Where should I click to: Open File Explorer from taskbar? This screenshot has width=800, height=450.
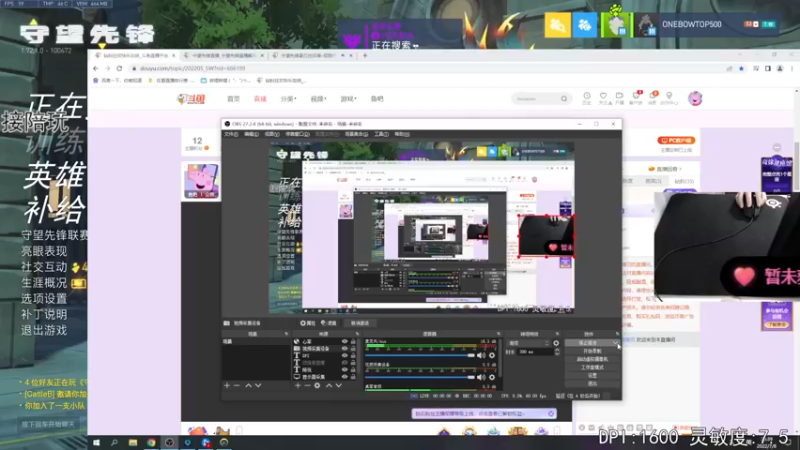pyautogui.click(x=133, y=442)
